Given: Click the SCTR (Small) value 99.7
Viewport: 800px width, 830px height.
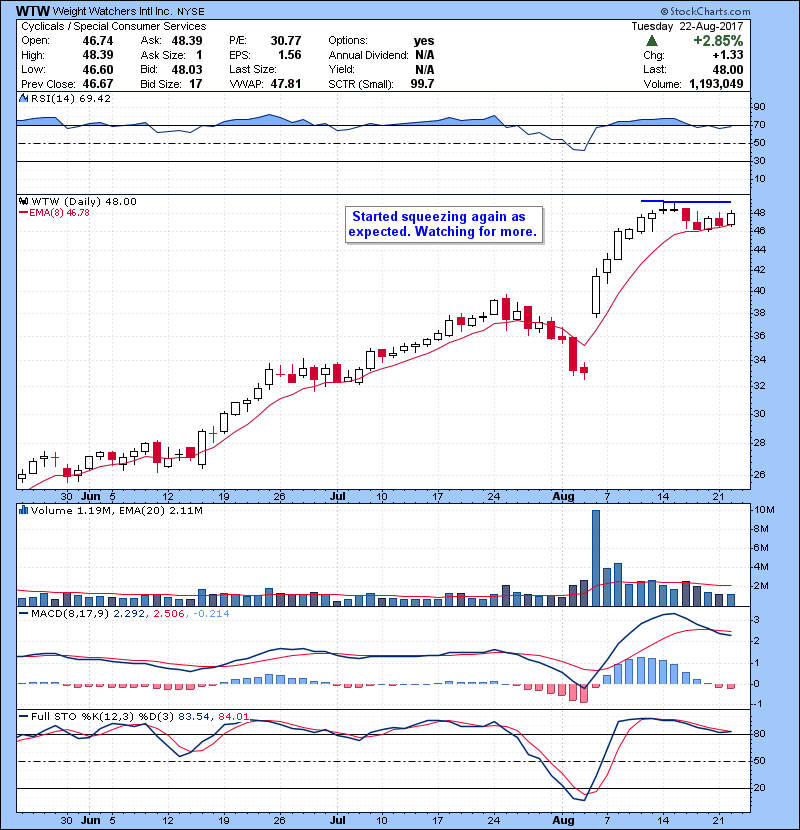Looking at the screenshot, I should [x=423, y=84].
